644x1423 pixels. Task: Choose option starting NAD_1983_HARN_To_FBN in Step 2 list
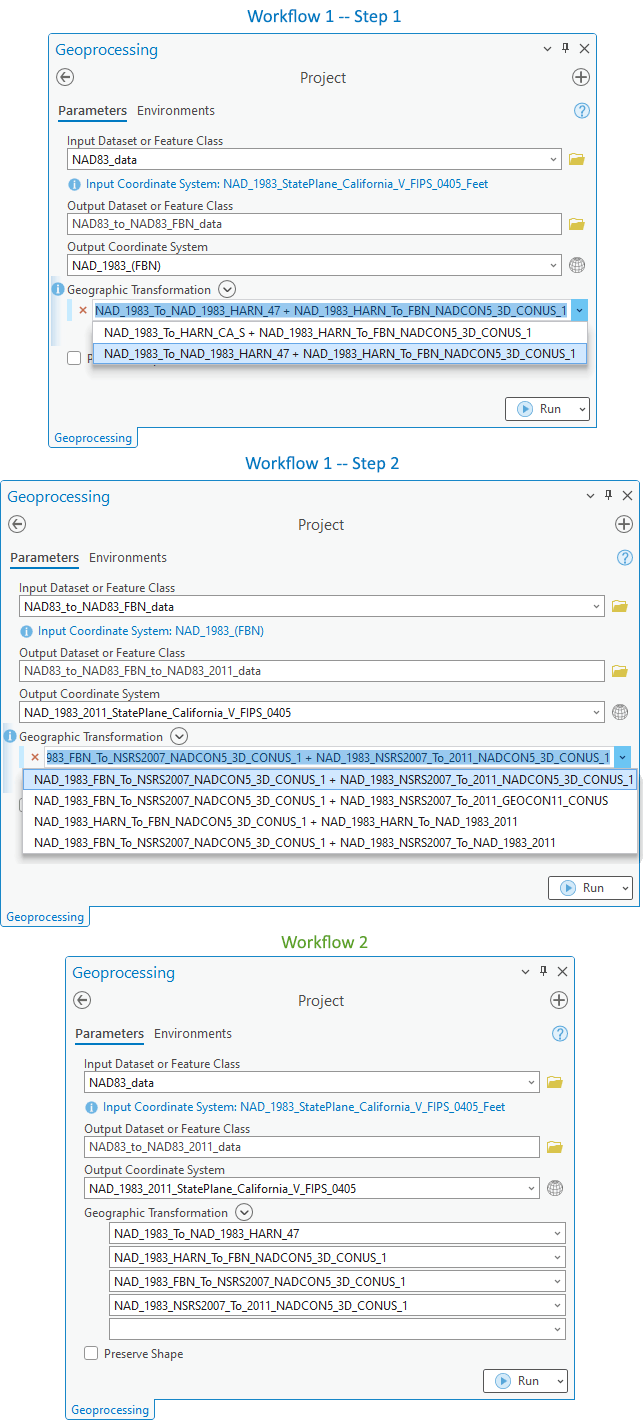(x=330, y=822)
